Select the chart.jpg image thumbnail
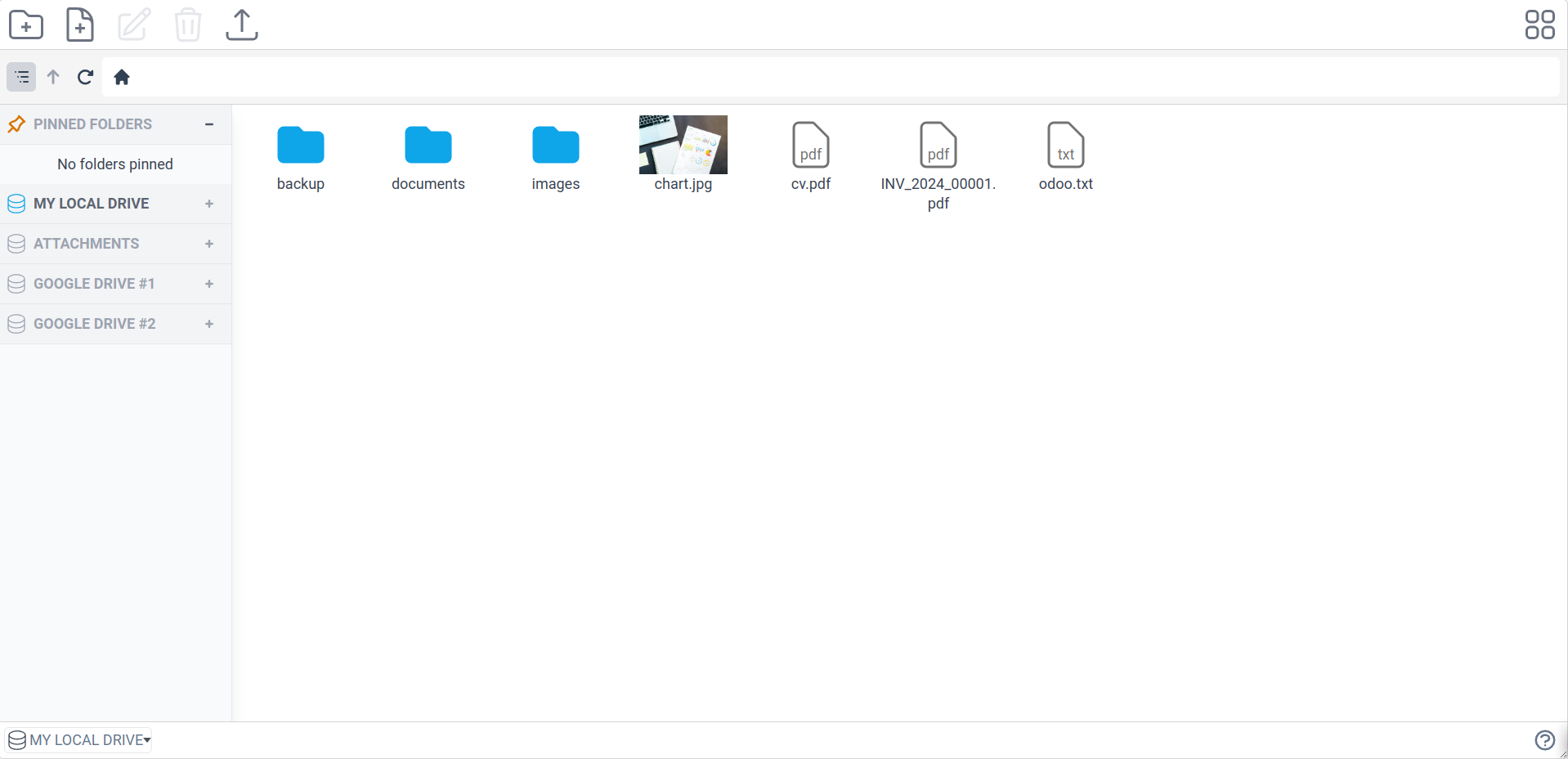This screenshot has width=1568, height=759. click(683, 145)
